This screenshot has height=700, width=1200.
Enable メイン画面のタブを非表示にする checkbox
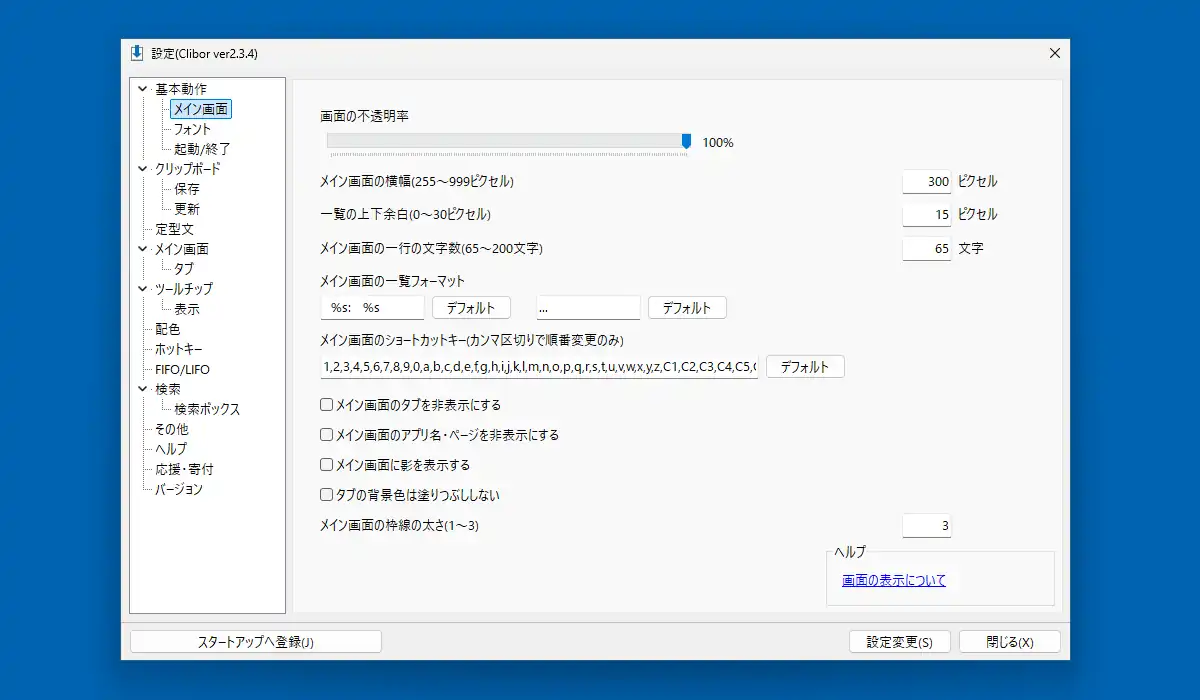click(326, 405)
